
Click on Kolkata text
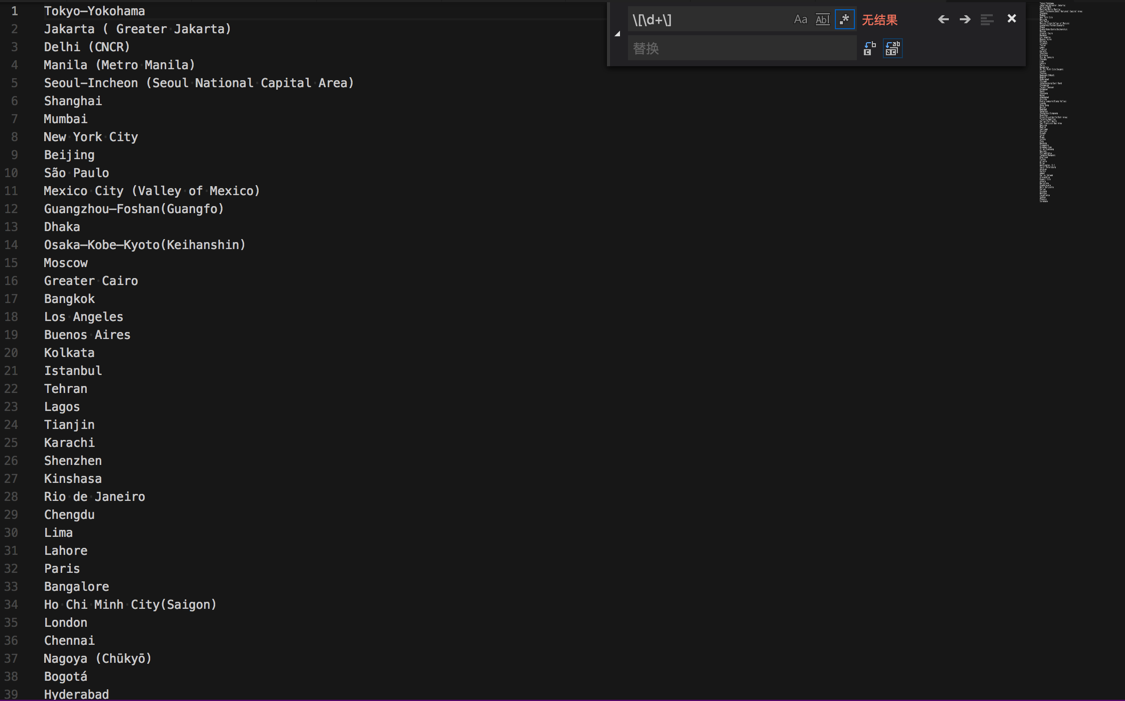coord(69,352)
